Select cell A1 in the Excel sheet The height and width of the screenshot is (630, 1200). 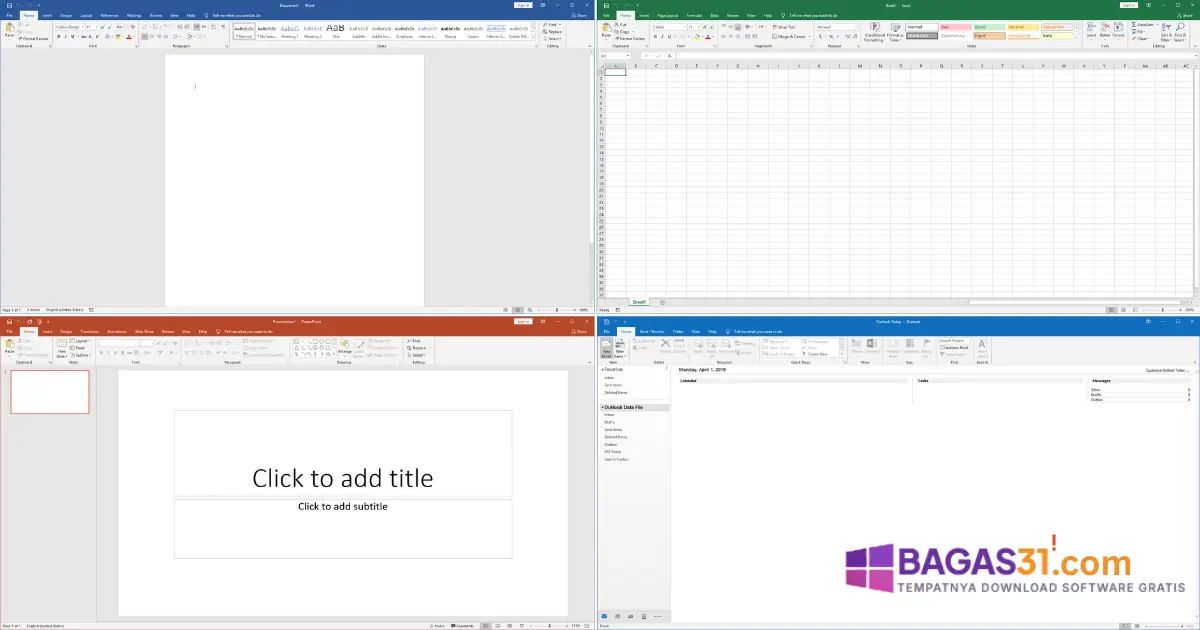(x=615, y=72)
